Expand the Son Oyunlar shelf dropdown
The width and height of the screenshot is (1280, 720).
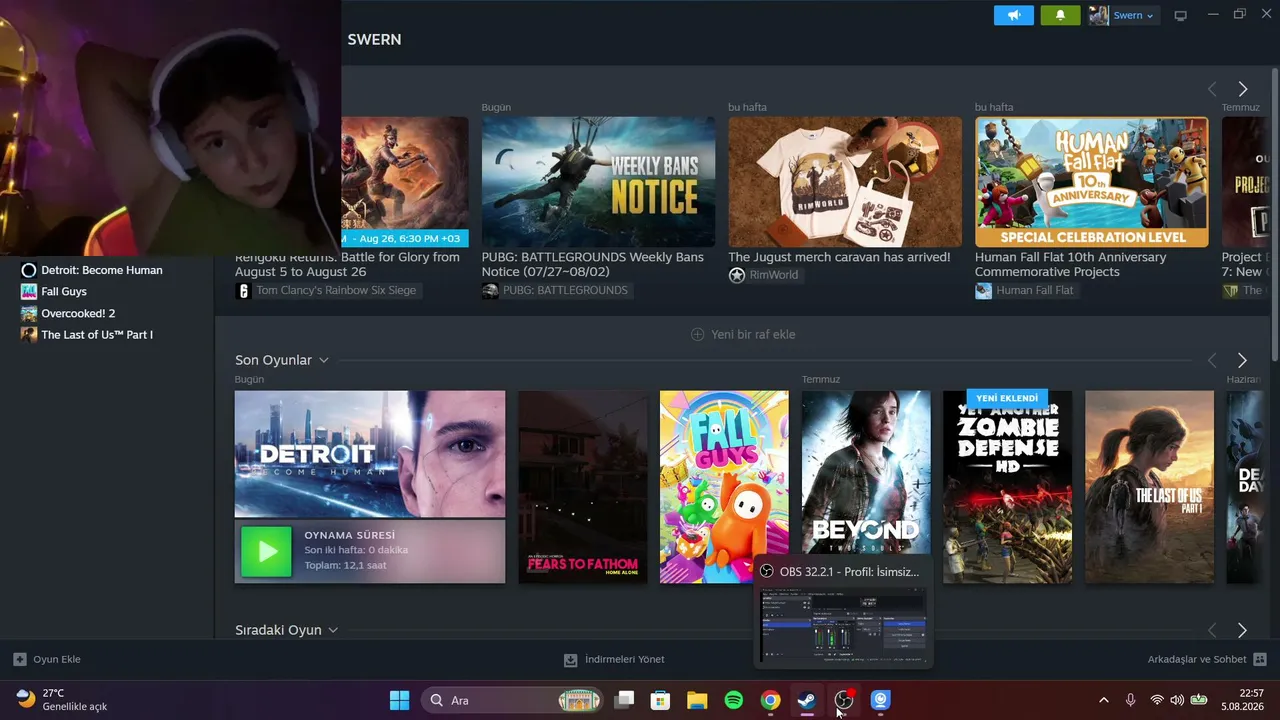(x=324, y=360)
